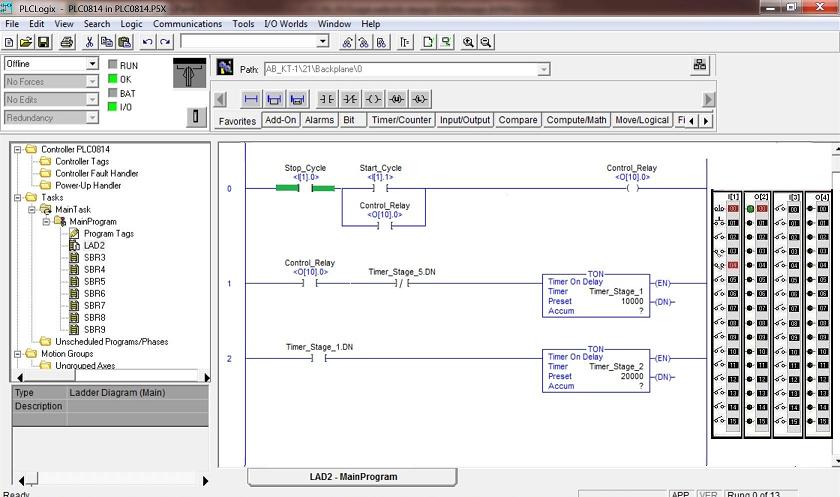Insert an Examine On (XIC) contact instruction
The height and width of the screenshot is (497, 840).
pos(327,99)
